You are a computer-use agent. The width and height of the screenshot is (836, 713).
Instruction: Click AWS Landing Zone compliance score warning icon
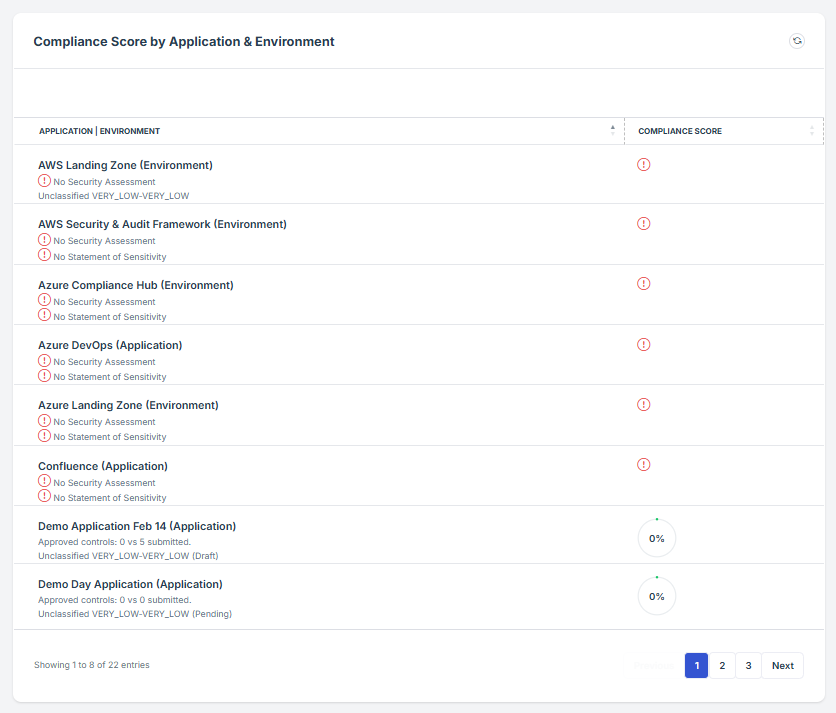[643, 164]
